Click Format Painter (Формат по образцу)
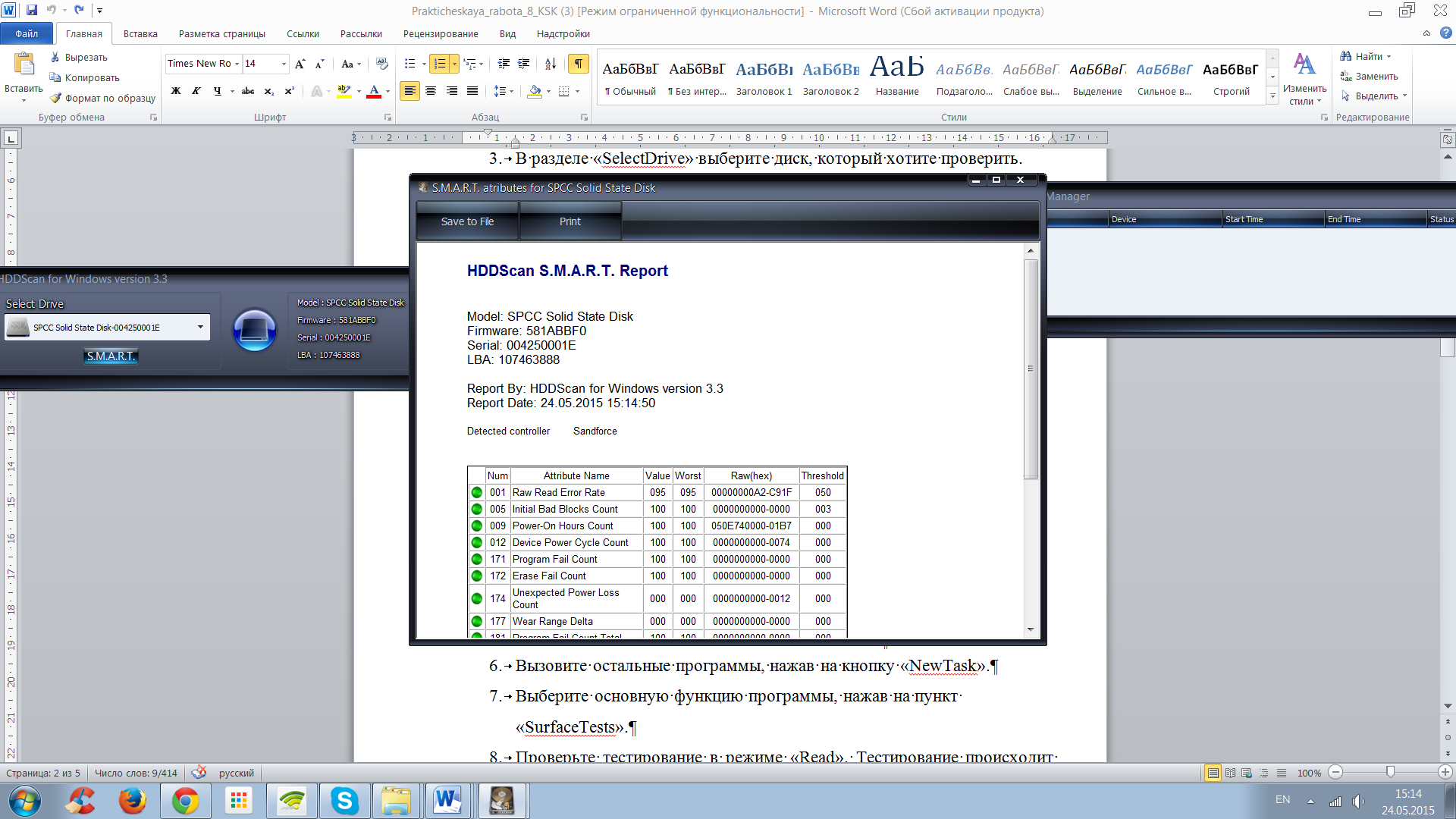 click(x=102, y=98)
